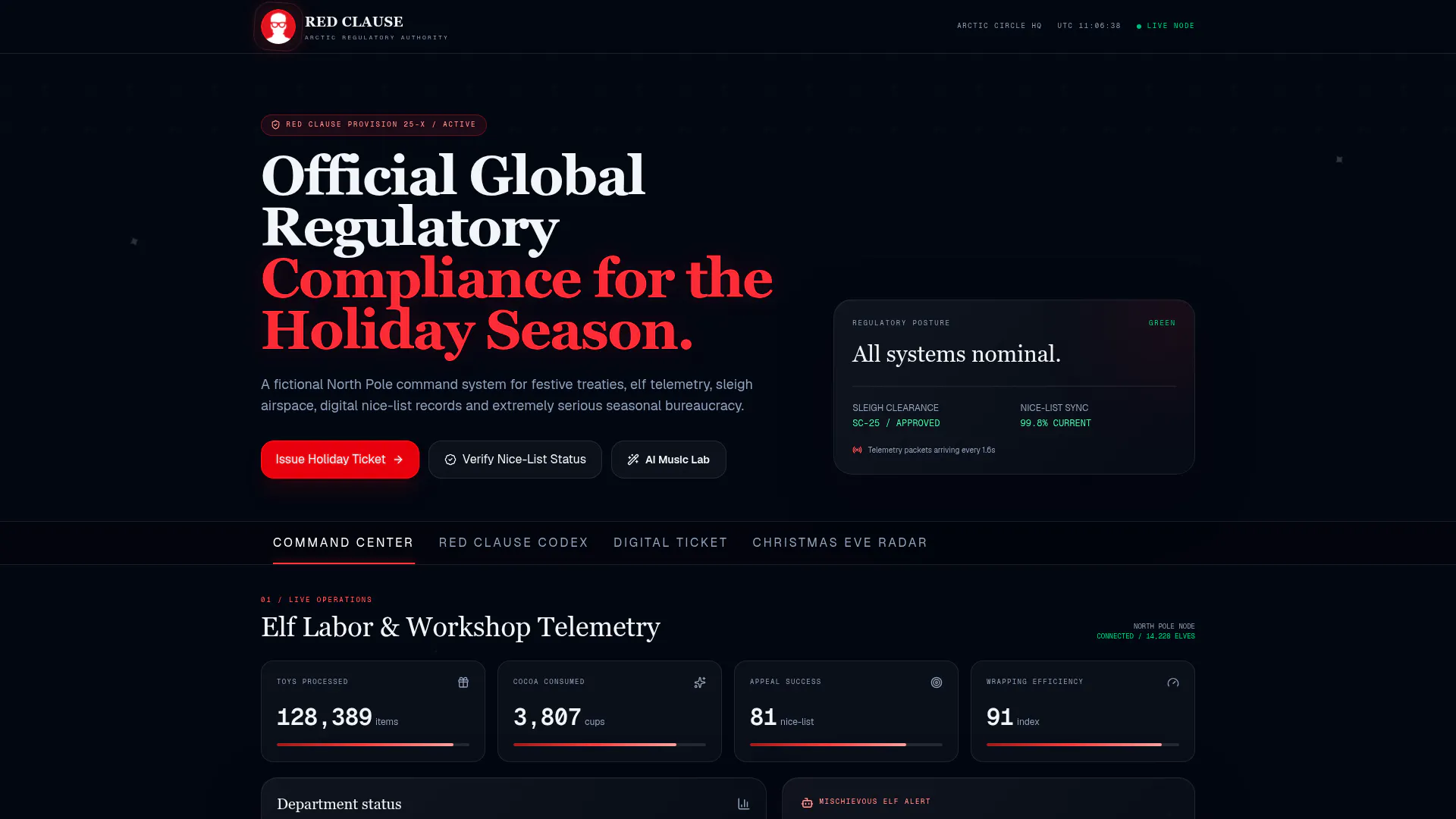Click the 'LIVE NODE' header label
The height and width of the screenshot is (819, 1456).
coord(1171,26)
